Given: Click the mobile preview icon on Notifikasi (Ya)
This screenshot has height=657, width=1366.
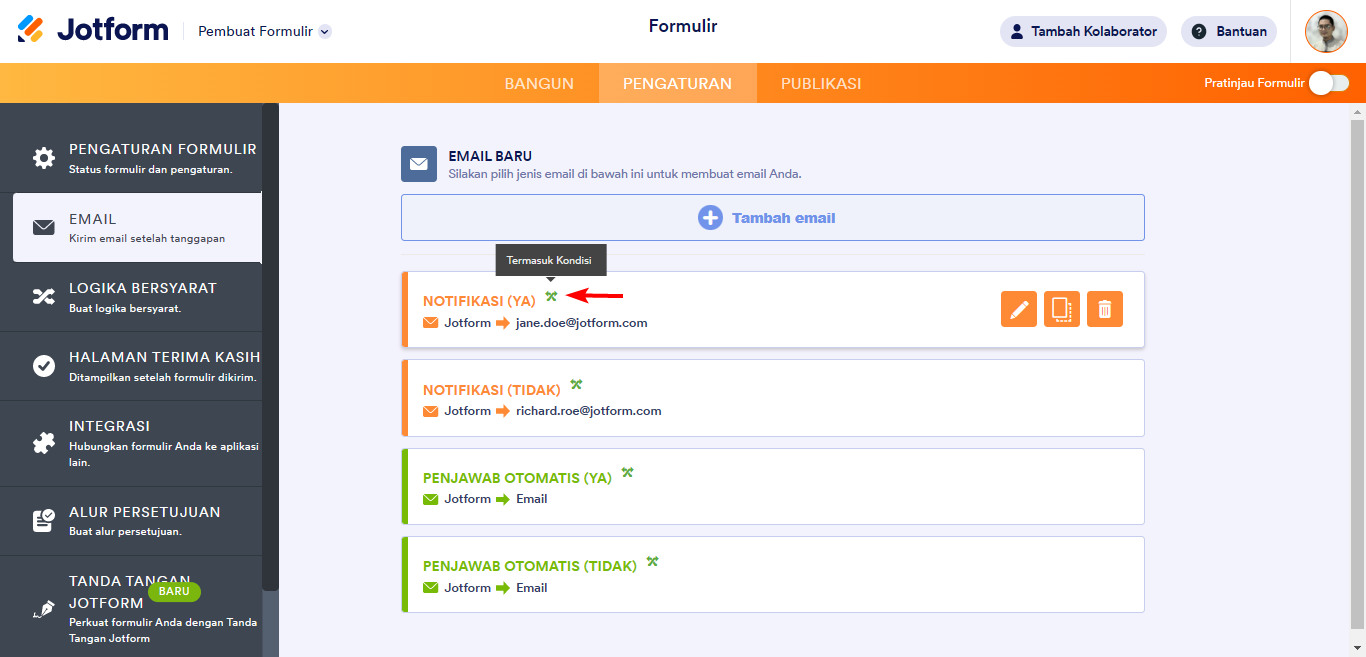Looking at the screenshot, I should pyautogui.click(x=1062, y=309).
